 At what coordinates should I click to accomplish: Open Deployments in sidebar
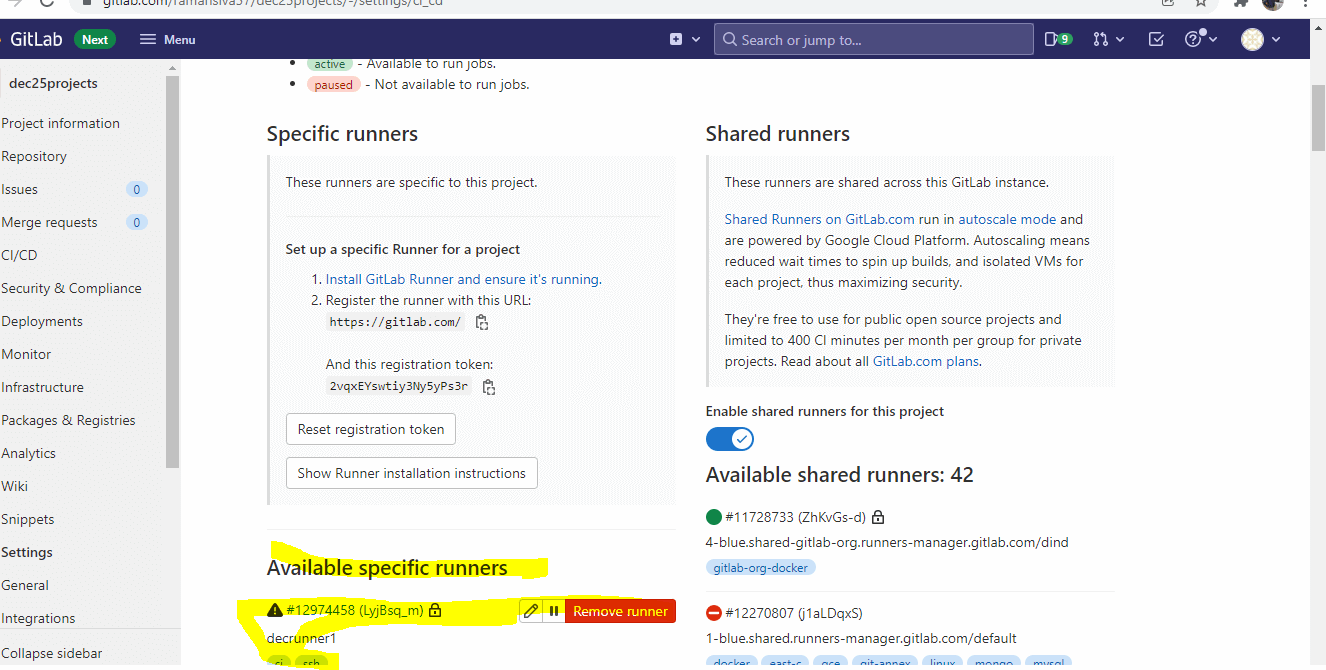[42, 321]
